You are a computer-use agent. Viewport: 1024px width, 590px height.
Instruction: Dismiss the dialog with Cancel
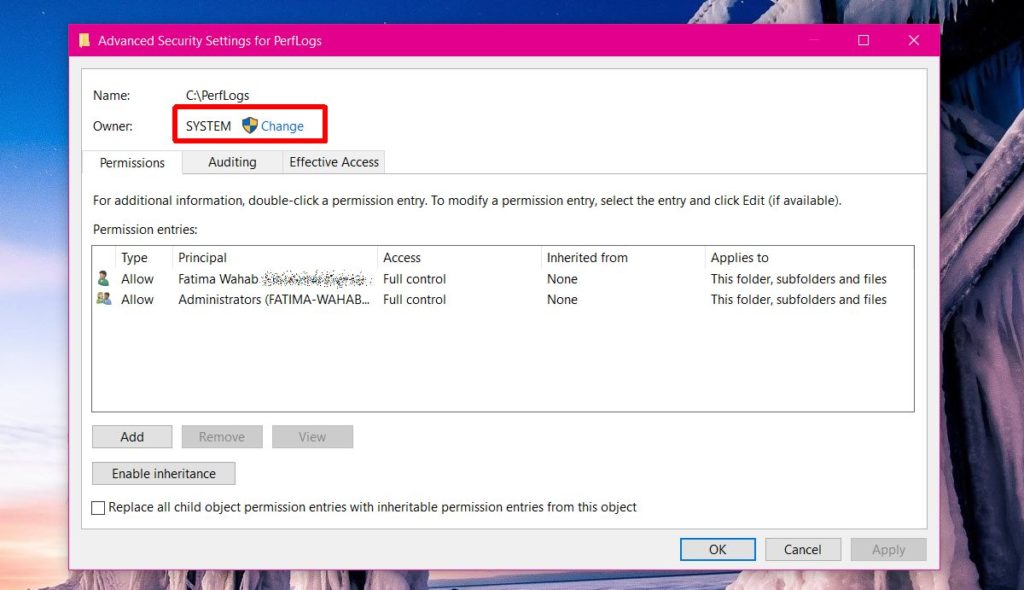[802, 549]
